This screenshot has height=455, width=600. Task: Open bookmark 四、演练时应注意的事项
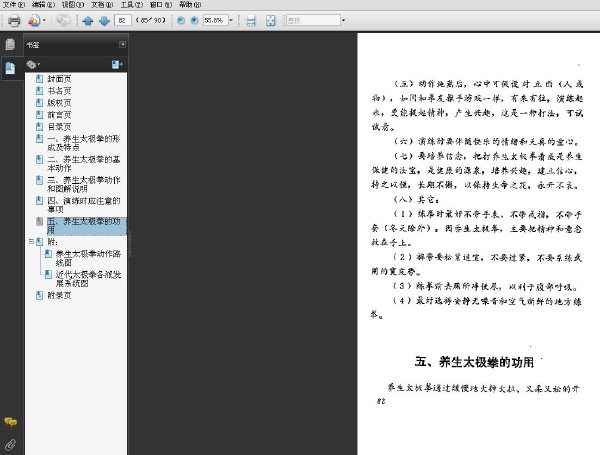click(x=84, y=205)
